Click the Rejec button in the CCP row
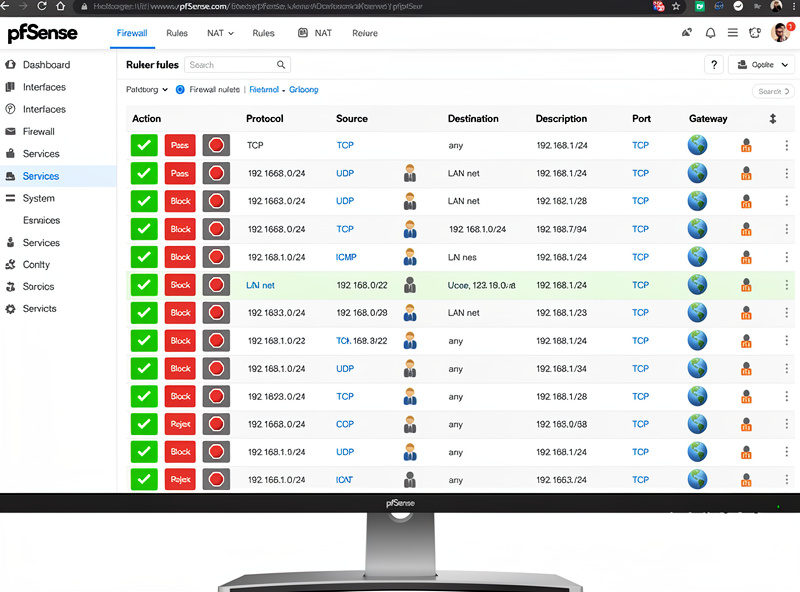The width and height of the screenshot is (800, 592). [180, 424]
